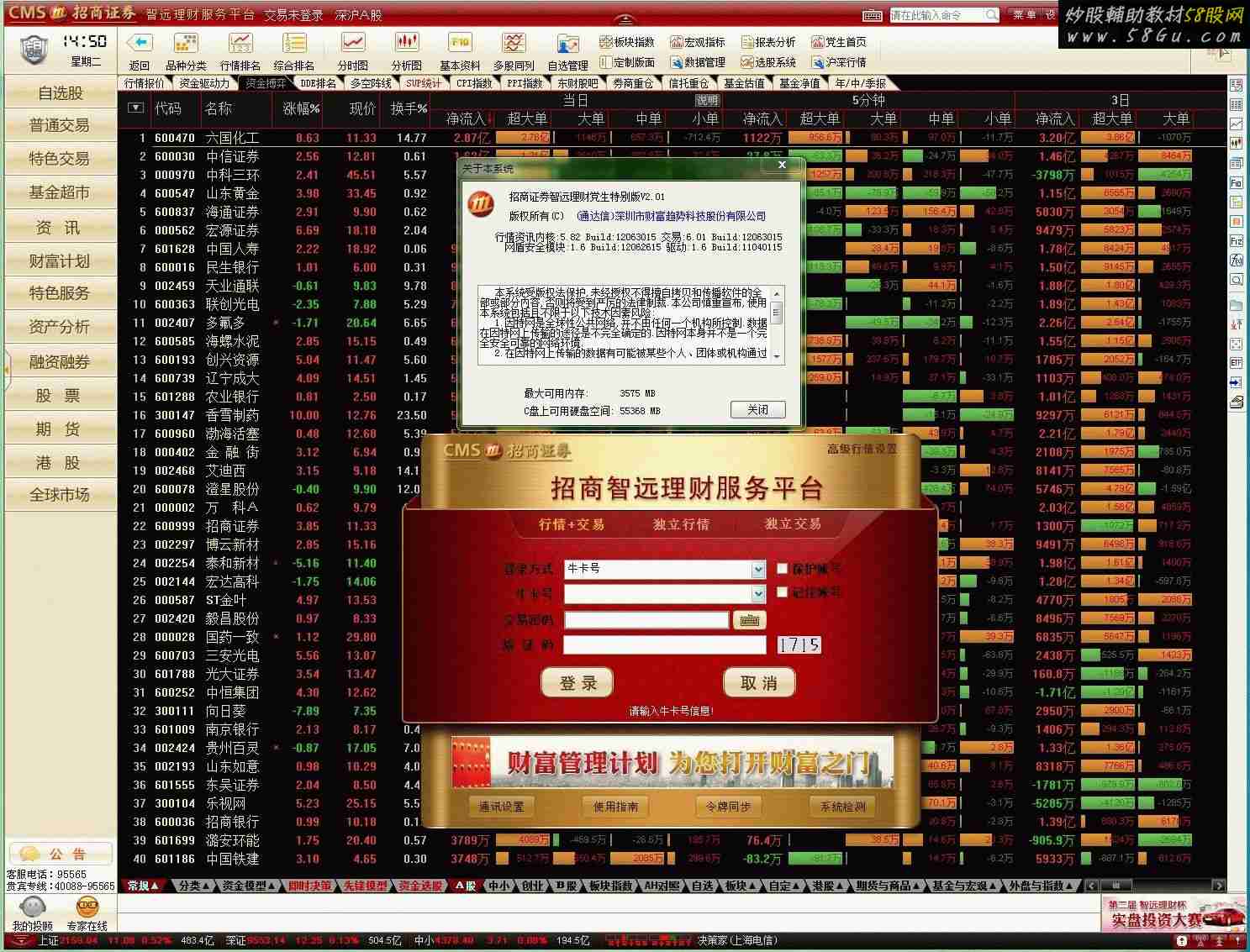Viewport: 1250px width, 952px height.
Task: Check the 记住账号 checkbox
Action: (x=782, y=592)
